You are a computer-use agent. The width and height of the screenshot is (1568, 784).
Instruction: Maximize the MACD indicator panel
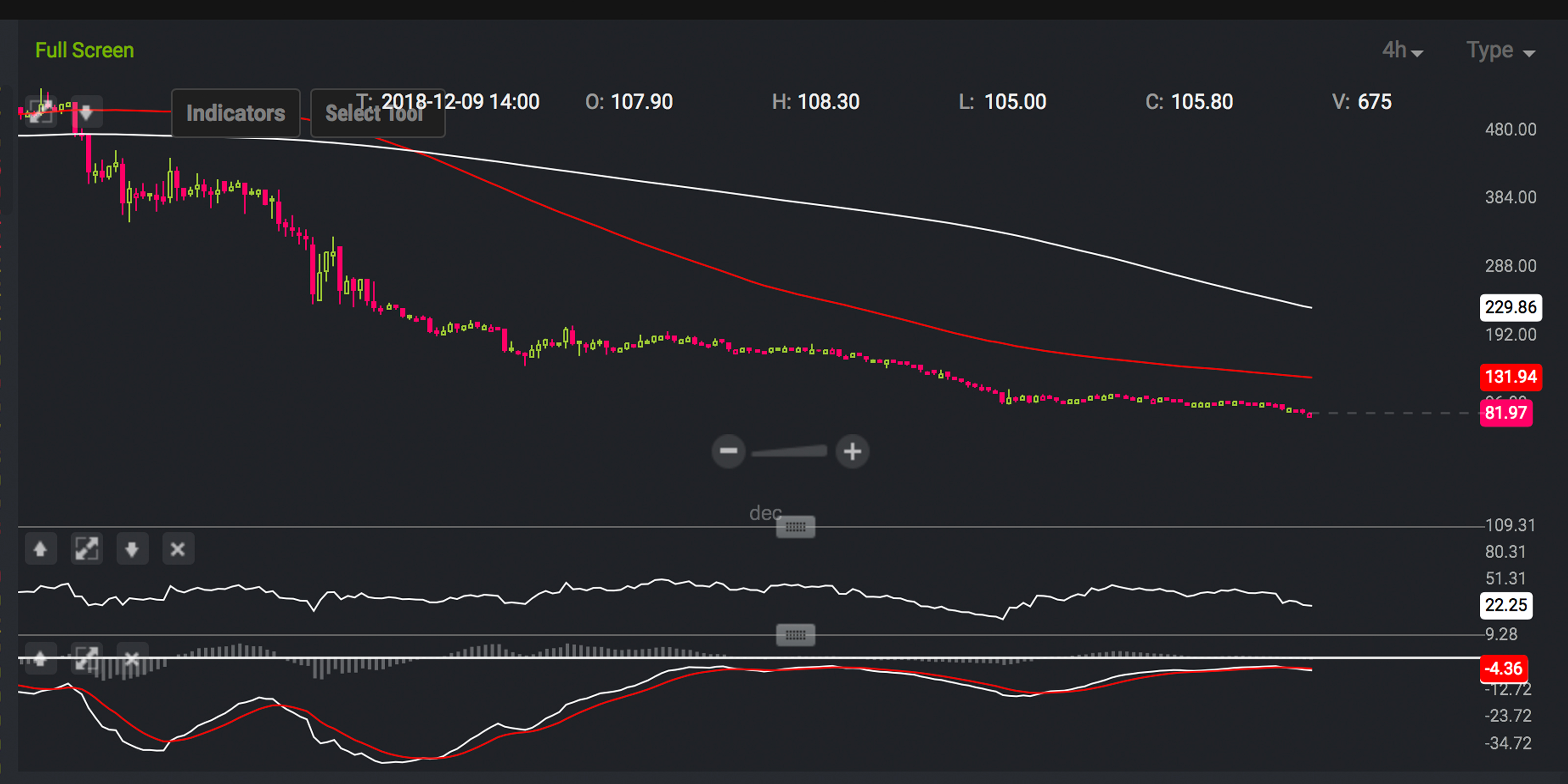pyautogui.click(x=86, y=658)
